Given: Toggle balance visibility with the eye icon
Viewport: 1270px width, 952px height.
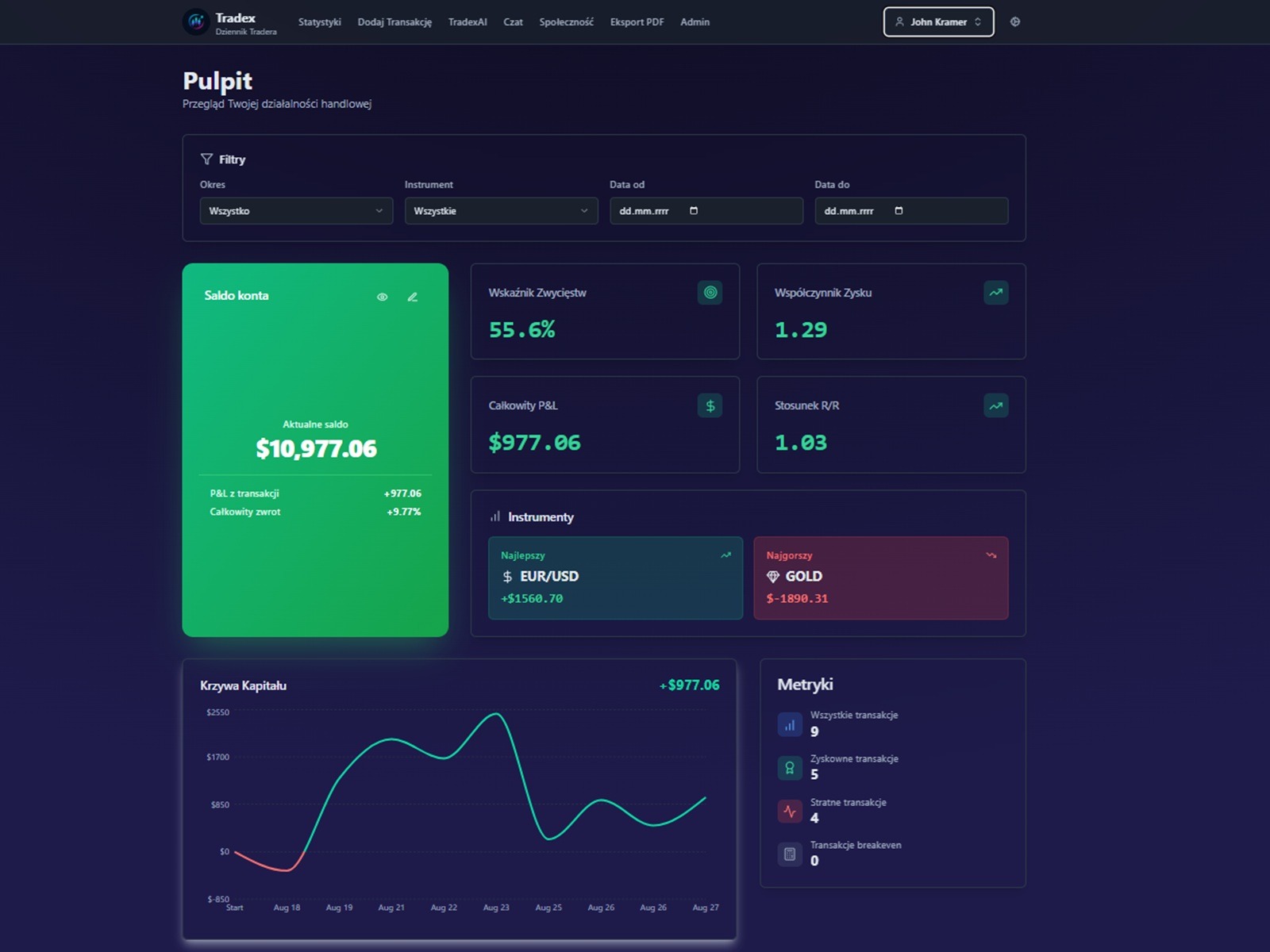Looking at the screenshot, I should [382, 297].
